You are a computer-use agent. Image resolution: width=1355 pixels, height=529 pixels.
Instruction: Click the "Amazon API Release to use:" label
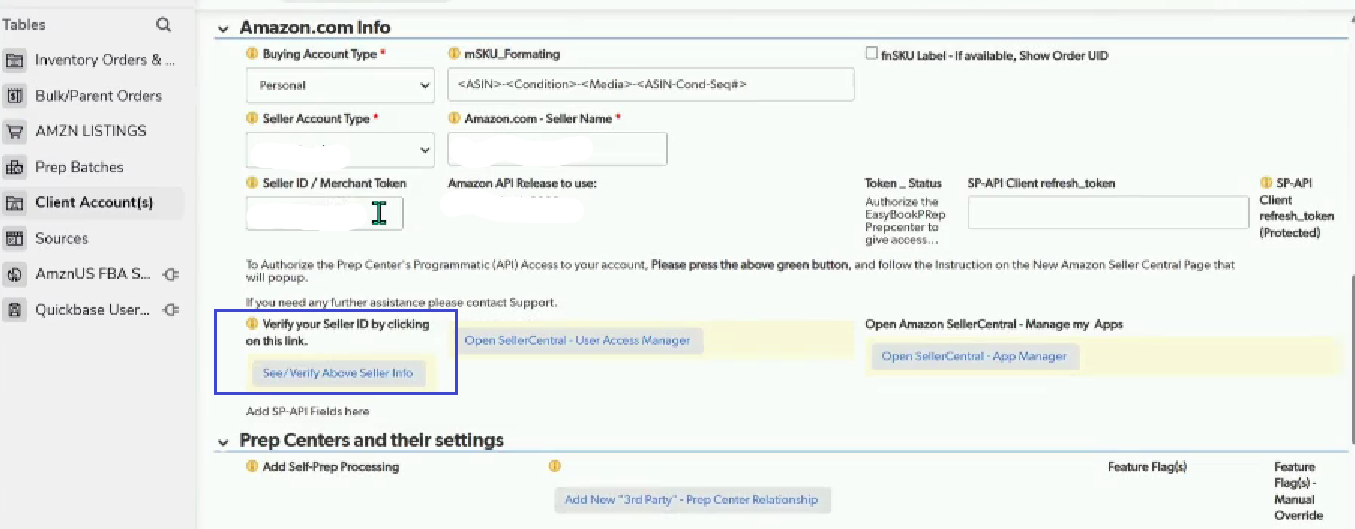coord(522,184)
